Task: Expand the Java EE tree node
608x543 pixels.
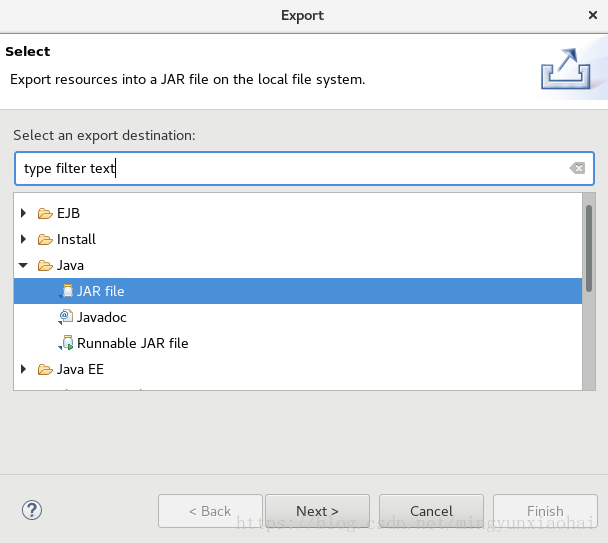Action: pyautogui.click(x=23, y=369)
